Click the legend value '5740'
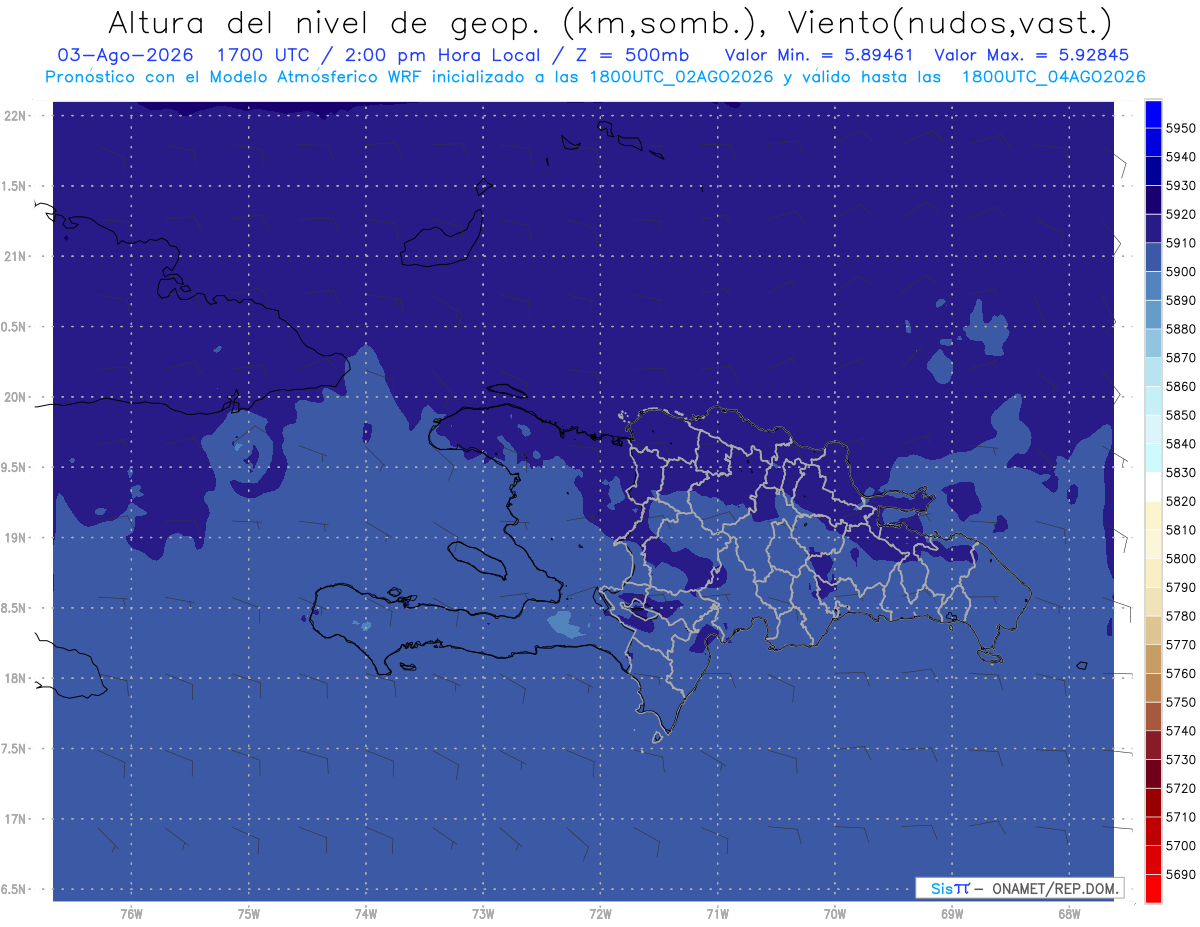1200x927 pixels. 1181,731
